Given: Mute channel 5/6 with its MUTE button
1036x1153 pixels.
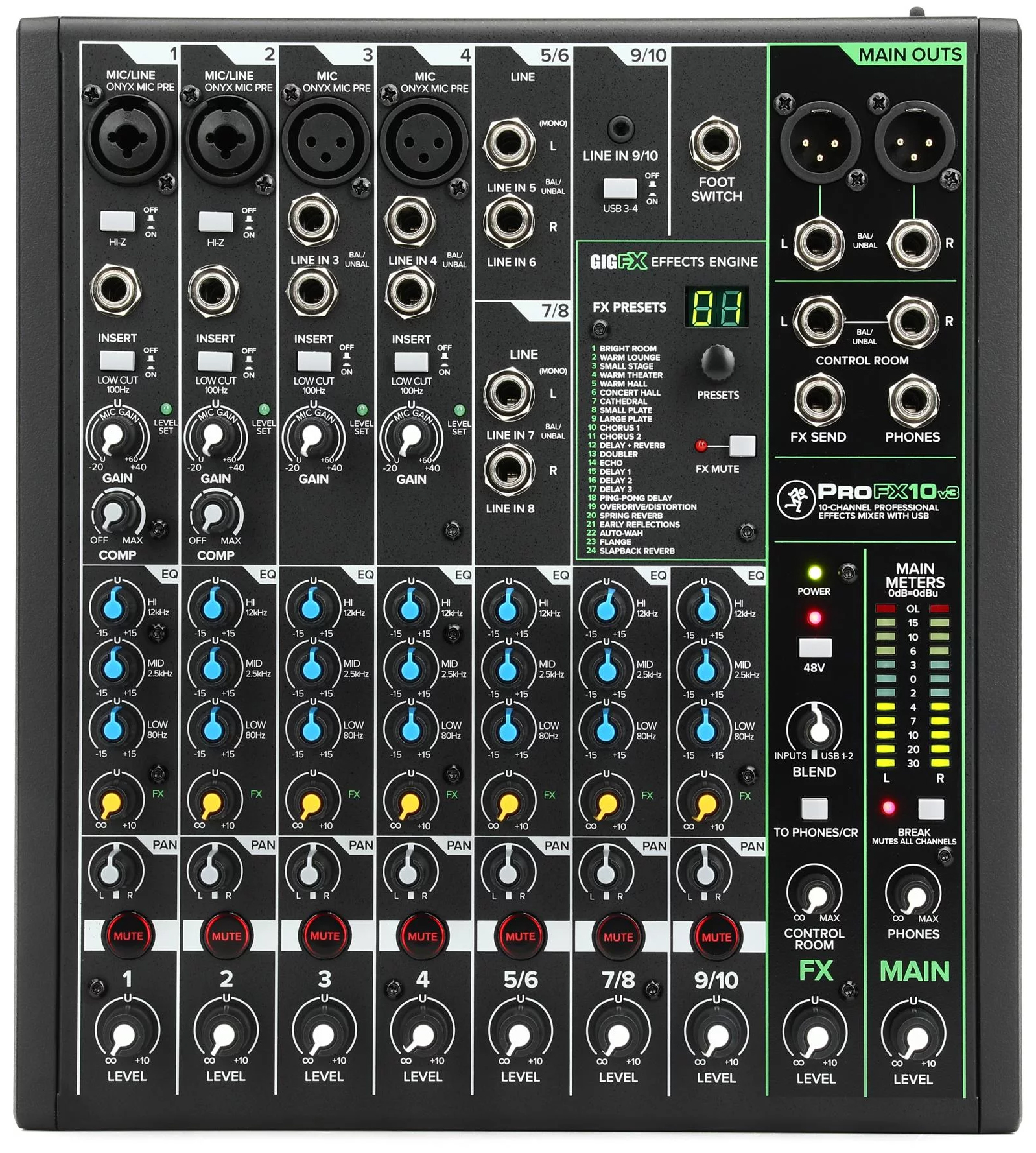Looking at the screenshot, I should 520,936.
